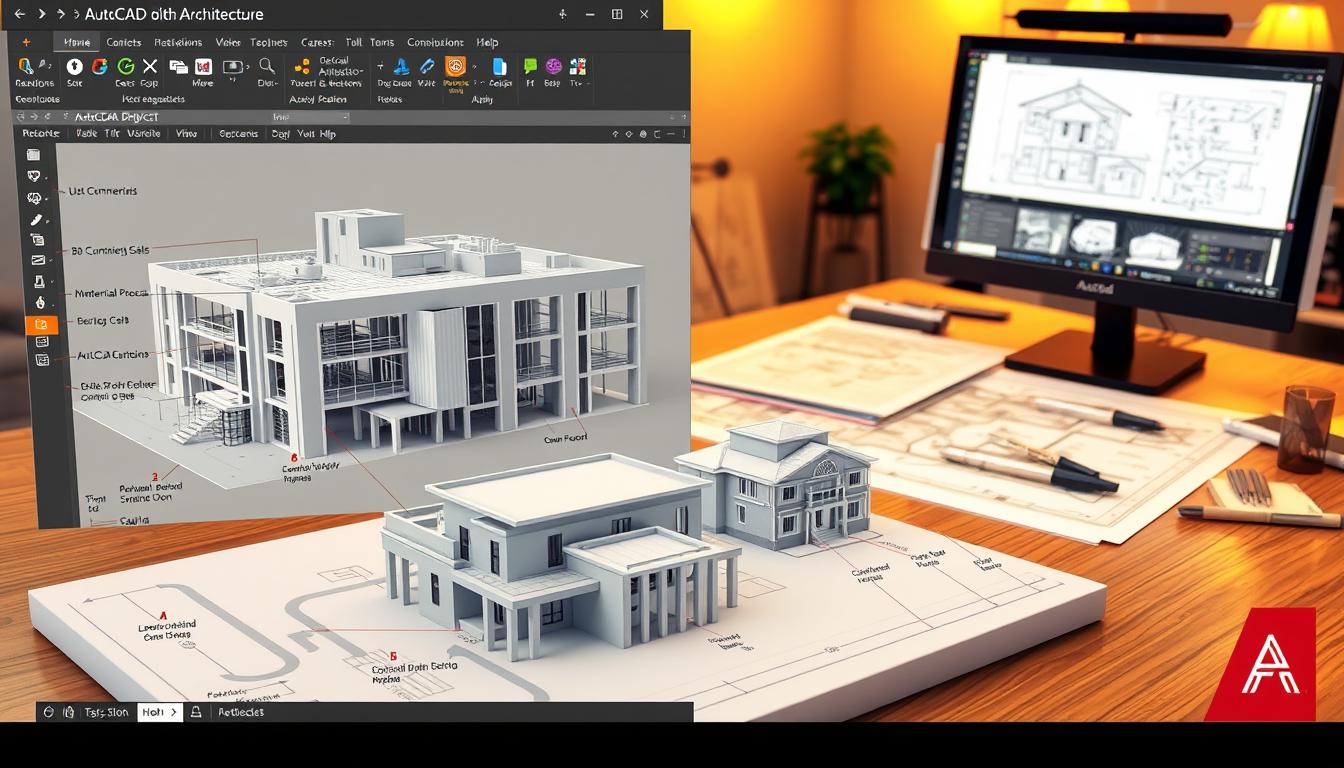Screen dimensions: 1344x768
Task: Open the orange Browser icon in the ribbon
Action: point(455,67)
